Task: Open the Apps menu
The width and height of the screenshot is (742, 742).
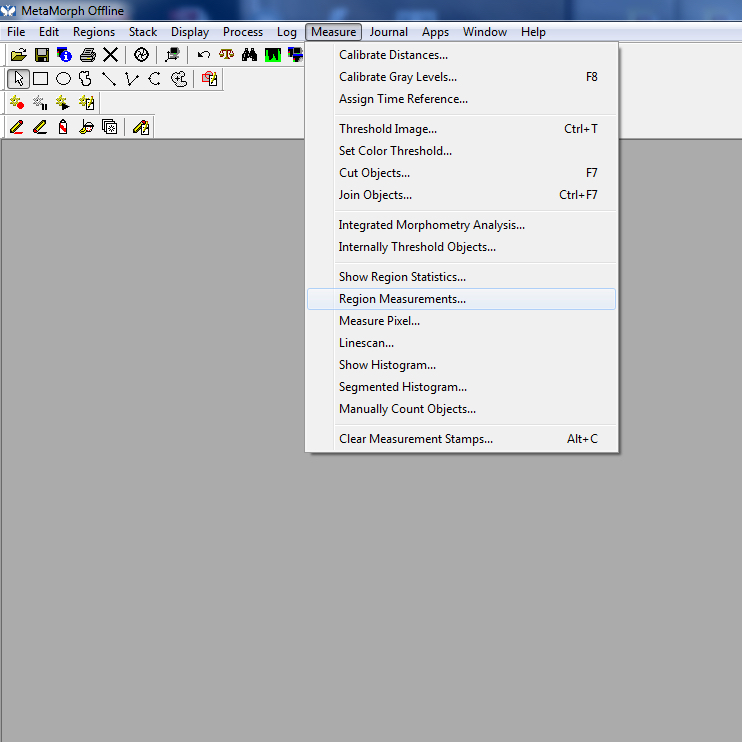Action: pos(435,32)
